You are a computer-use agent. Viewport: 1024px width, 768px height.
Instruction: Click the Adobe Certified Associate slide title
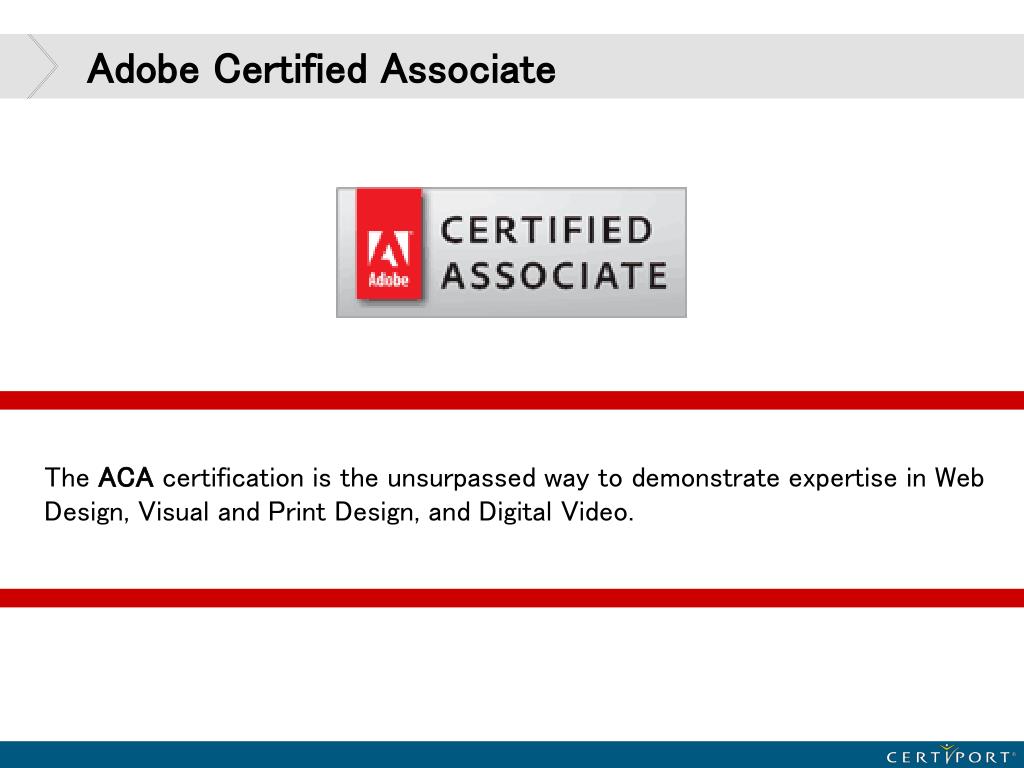321,69
